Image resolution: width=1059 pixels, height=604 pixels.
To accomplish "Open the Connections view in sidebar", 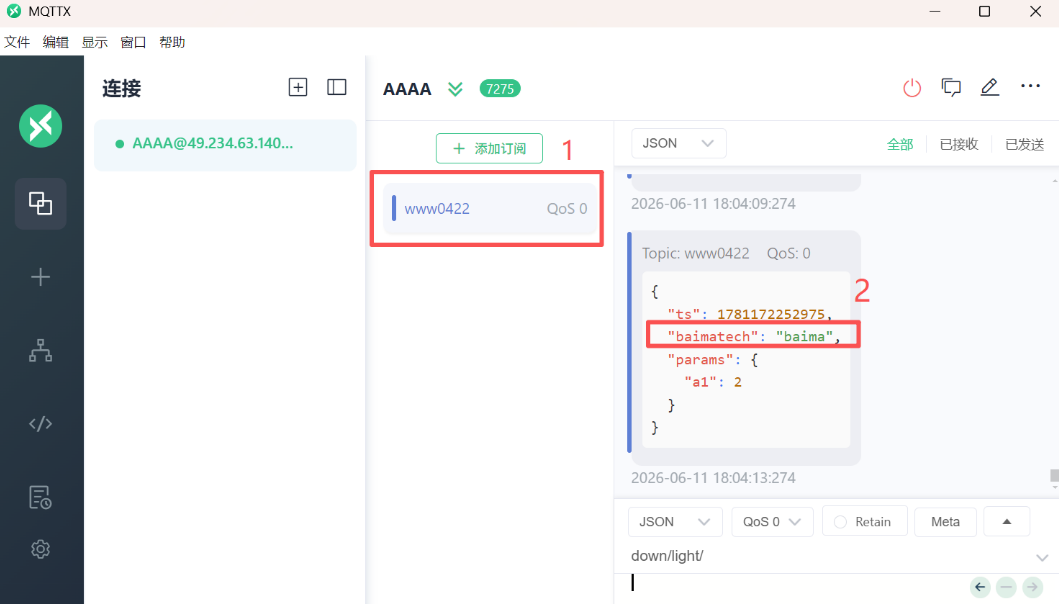I will coord(41,203).
